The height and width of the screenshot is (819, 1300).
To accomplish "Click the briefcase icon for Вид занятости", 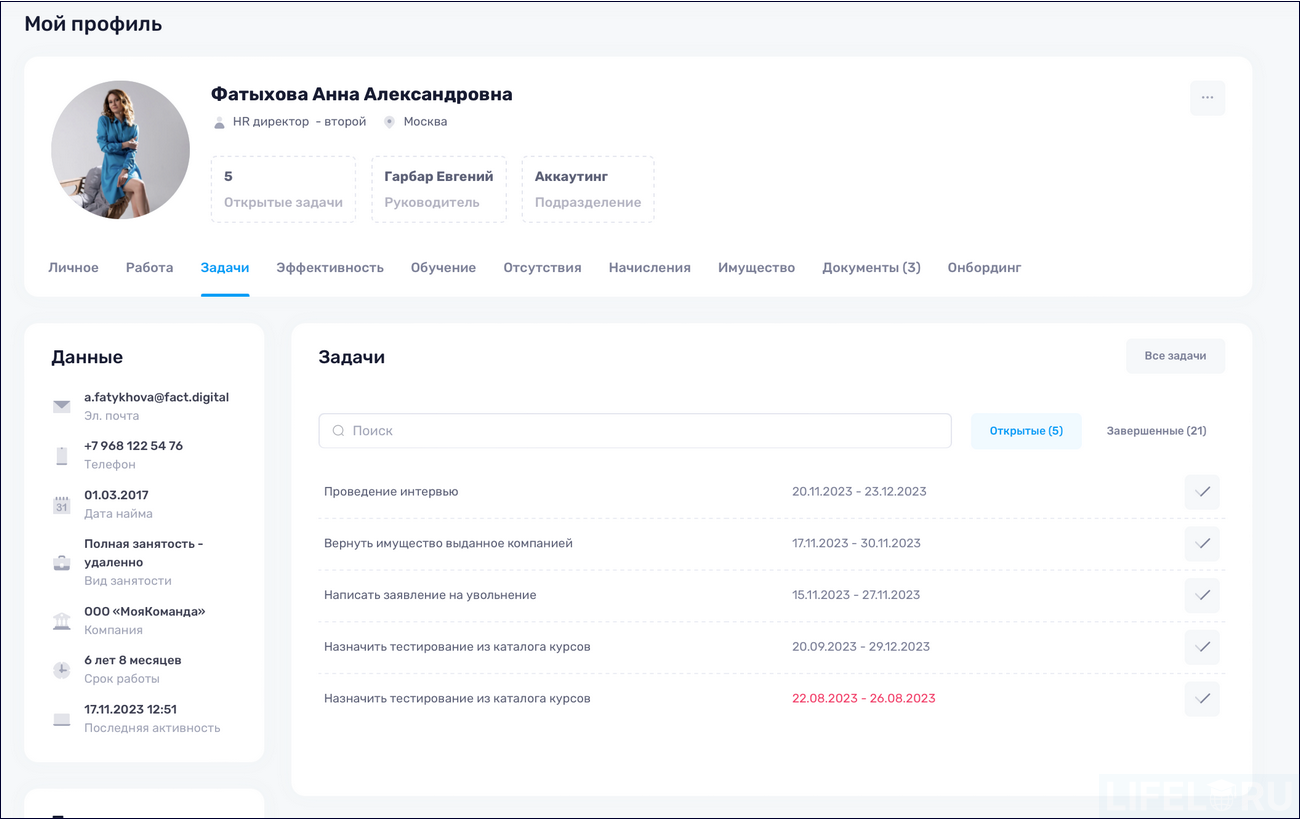I will click(62, 561).
